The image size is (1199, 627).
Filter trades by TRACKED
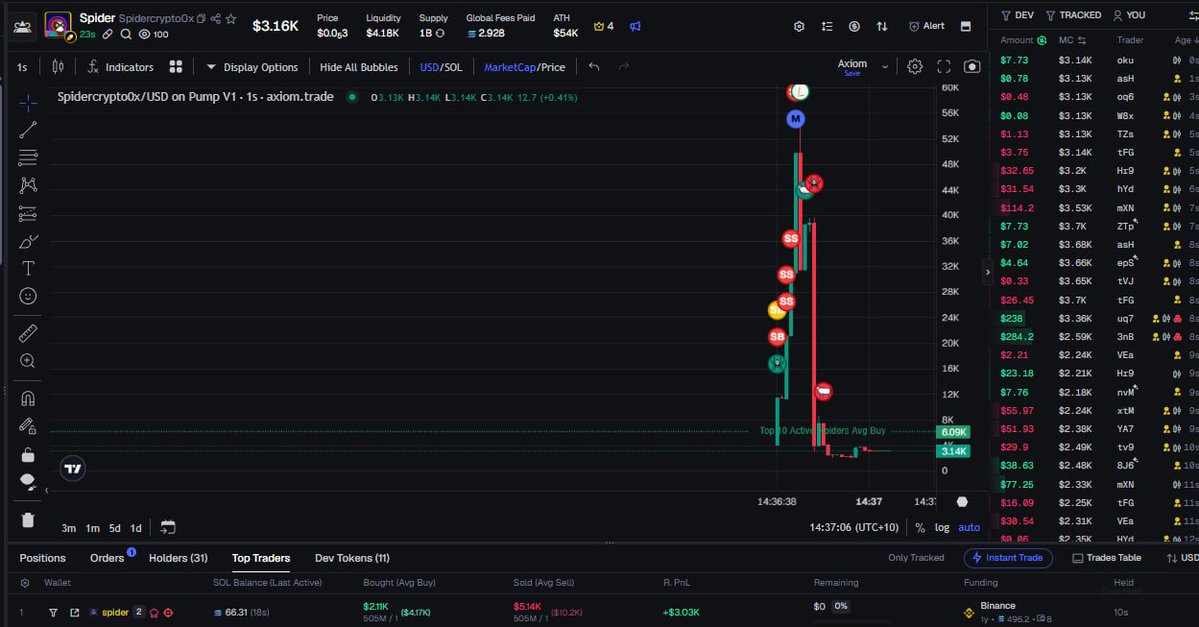point(1074,15)
